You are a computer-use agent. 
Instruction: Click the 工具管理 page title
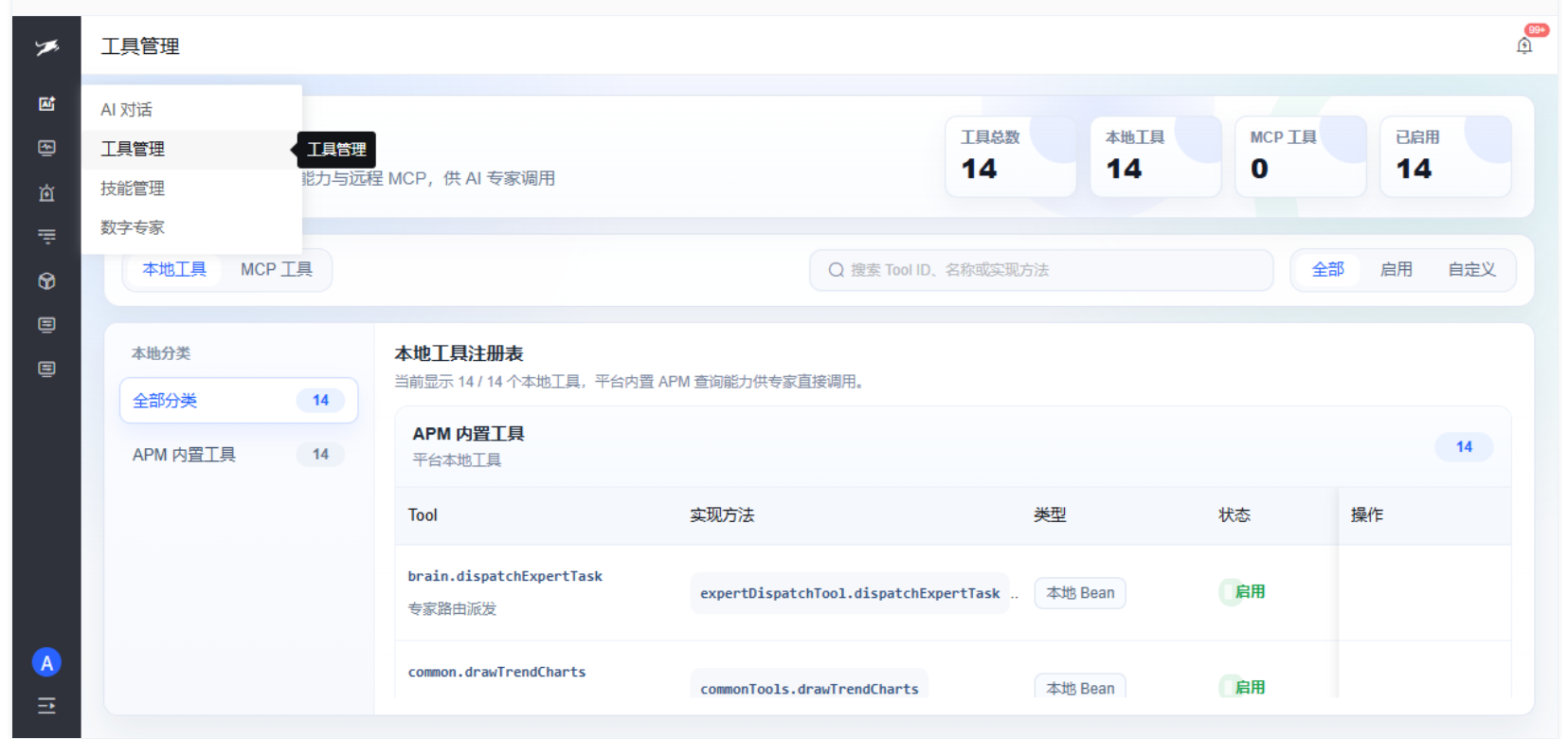pos(140,46)
